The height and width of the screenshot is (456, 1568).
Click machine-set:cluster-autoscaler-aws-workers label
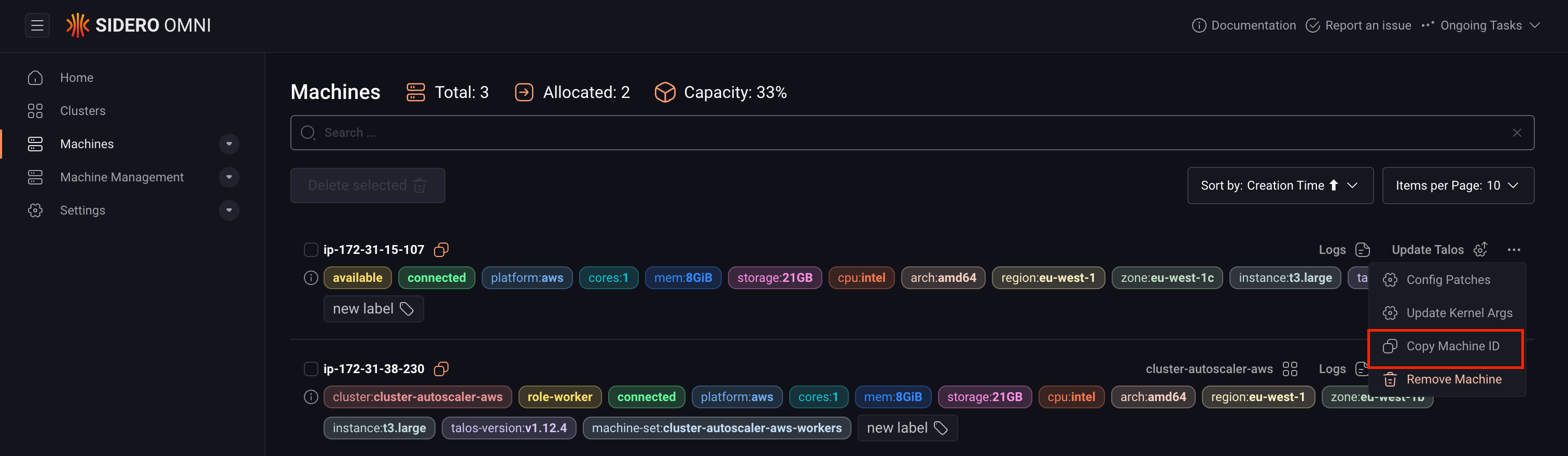point(717,428)
